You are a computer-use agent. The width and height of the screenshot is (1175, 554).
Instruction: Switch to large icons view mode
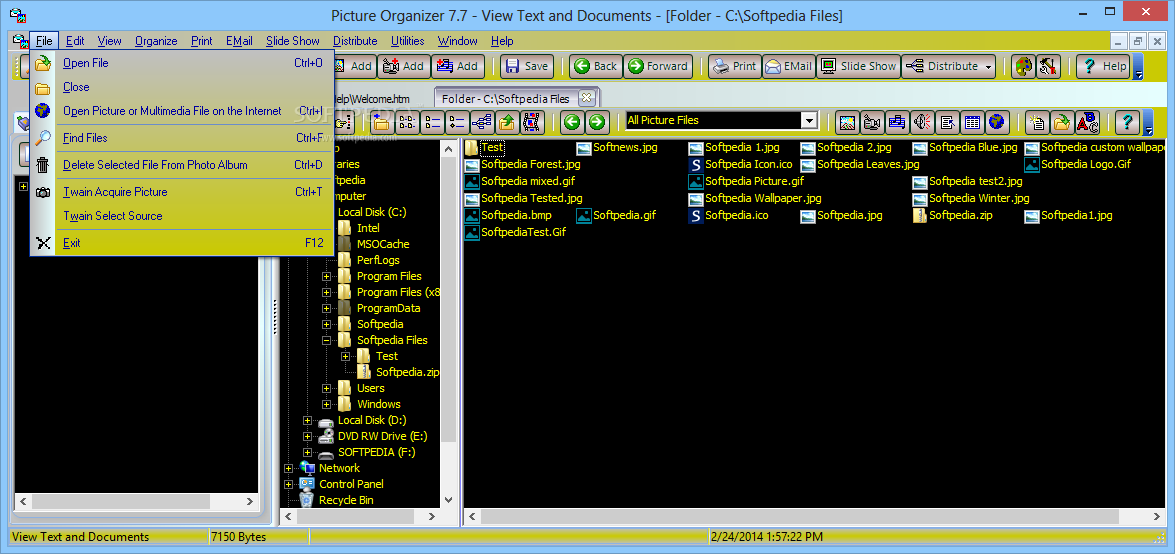pos(407,121)
